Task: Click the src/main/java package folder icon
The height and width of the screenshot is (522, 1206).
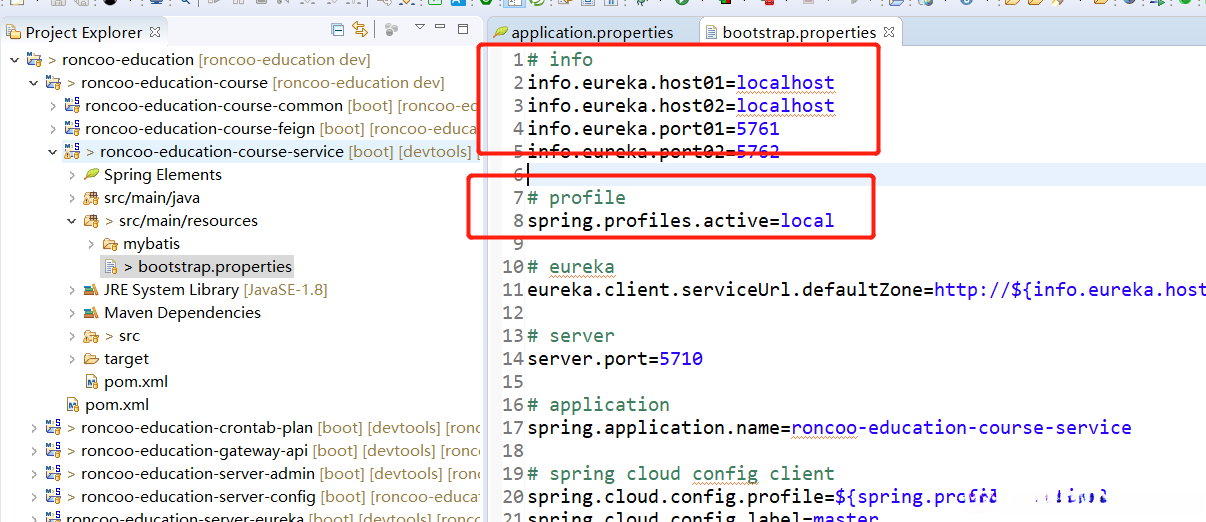Action: point(91,198)
